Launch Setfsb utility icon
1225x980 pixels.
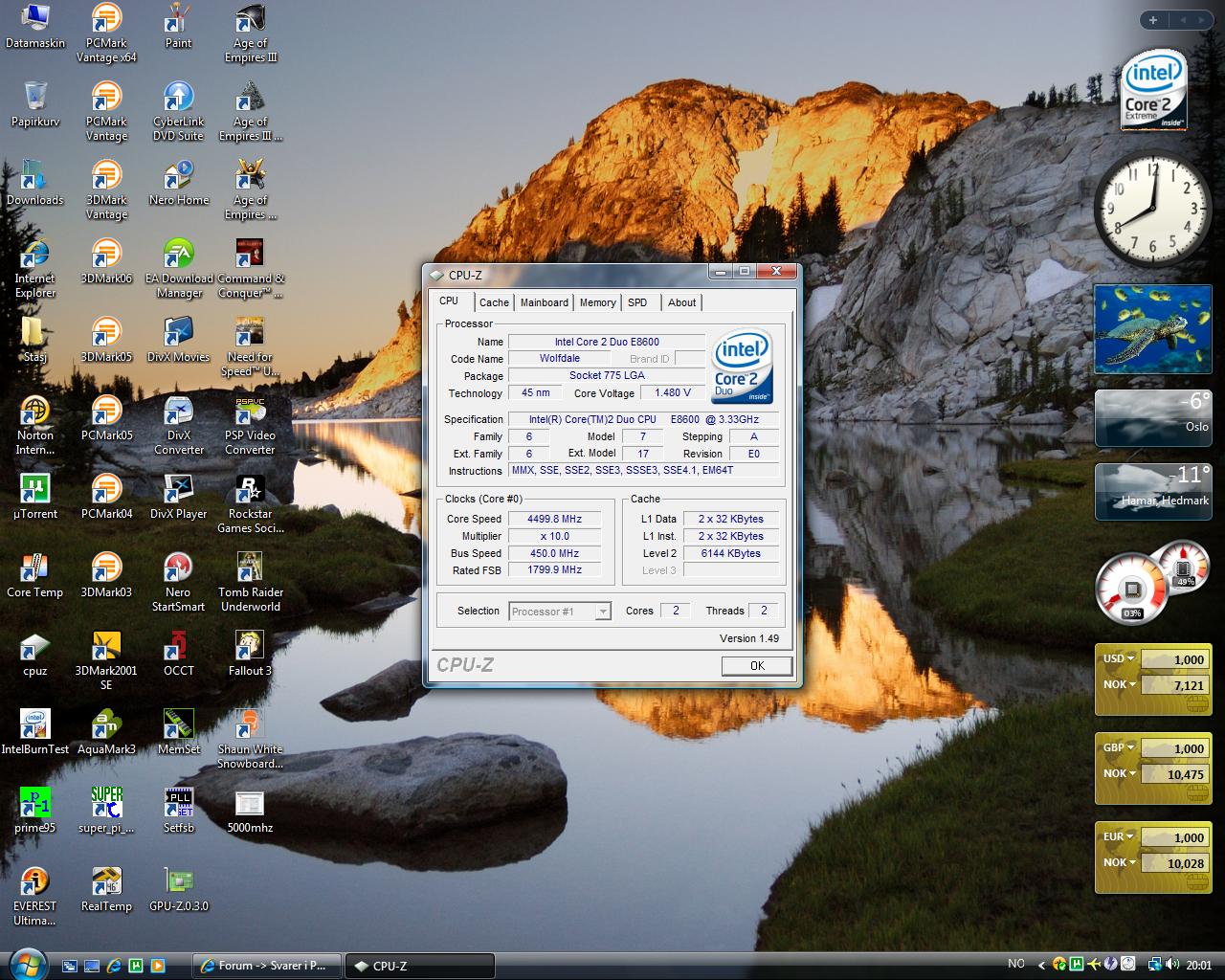(178, 812)
